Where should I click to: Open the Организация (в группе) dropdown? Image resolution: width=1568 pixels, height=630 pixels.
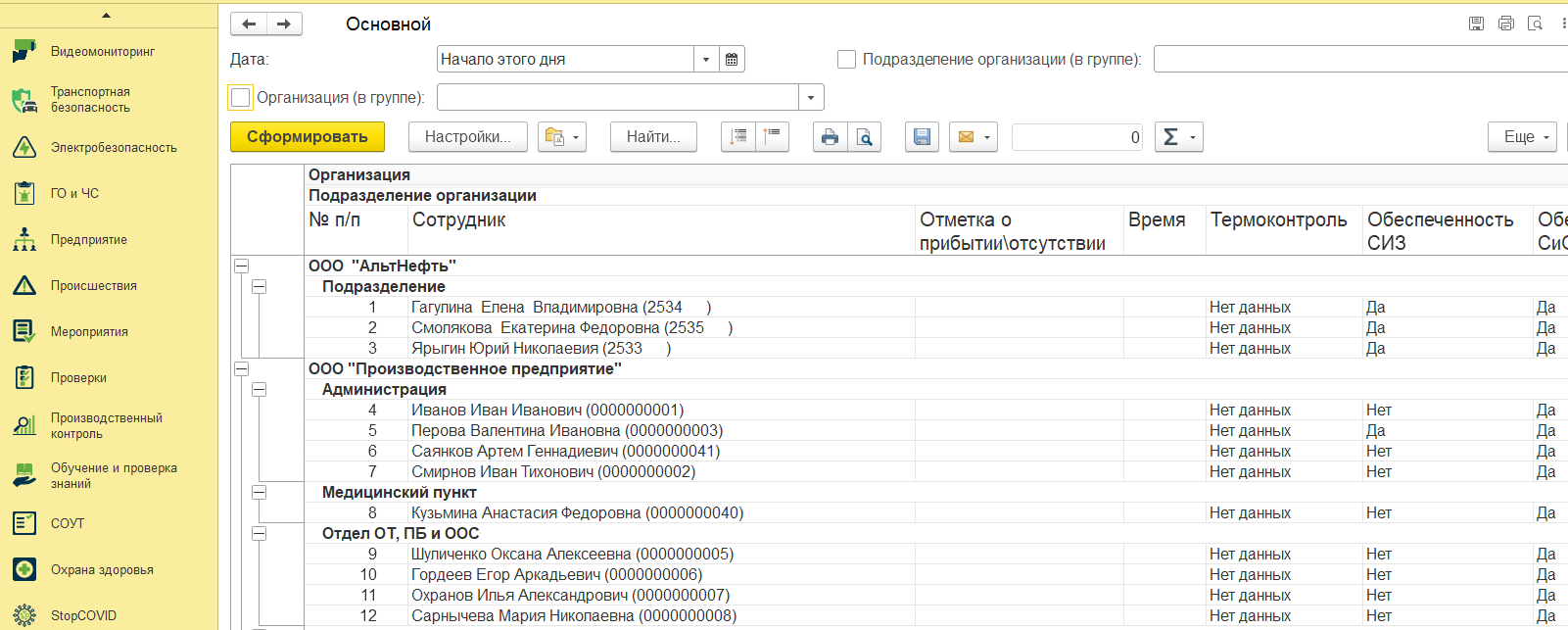tap(811, 98)
